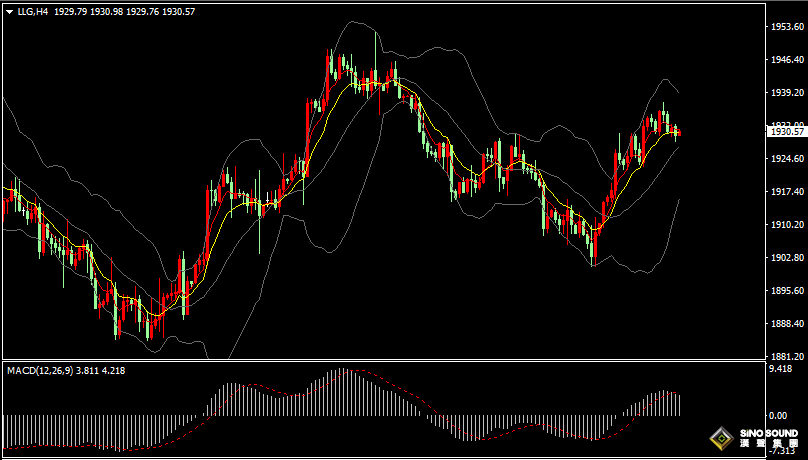Click the 1881.20 price axis label
The height and width of the screenshot is (460, 808).
pyautogui.click(x=785, y=356)
